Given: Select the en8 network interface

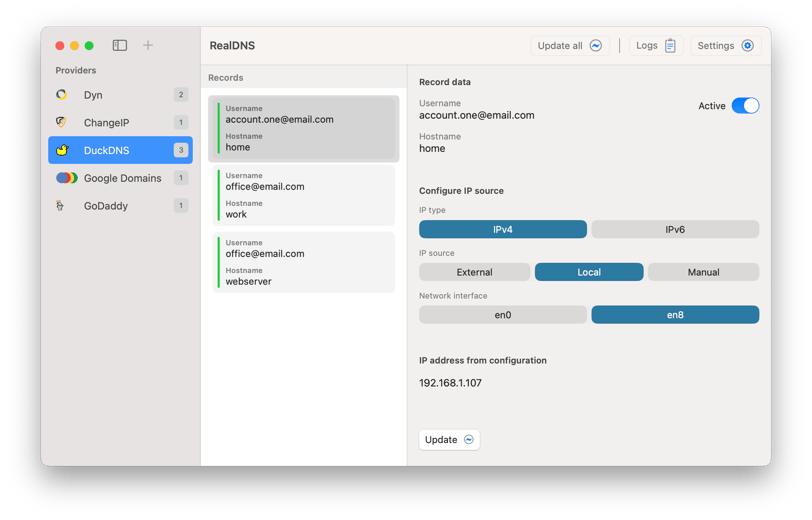Looking at the screenshot, I should coord(675,315).
